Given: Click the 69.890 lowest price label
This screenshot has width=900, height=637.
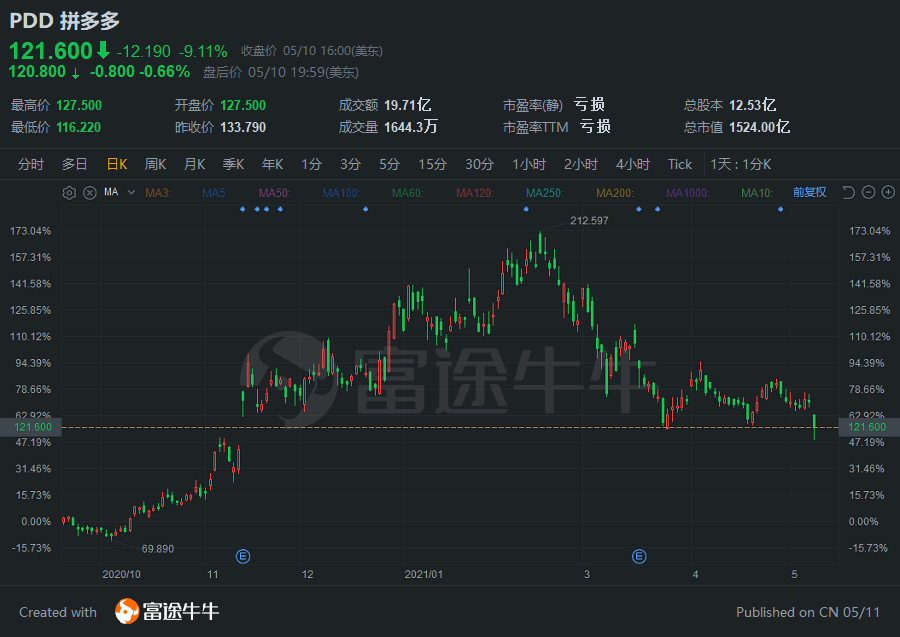Looking at the screenshot, I should pyautogui.click(x=158, y=549).
